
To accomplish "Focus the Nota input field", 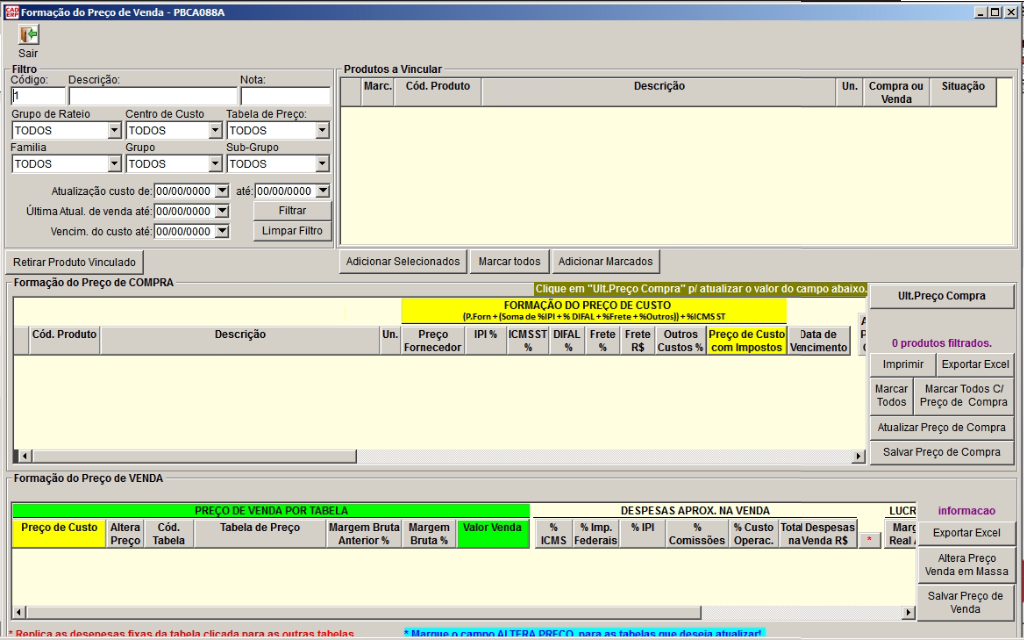I will [285, 96].
